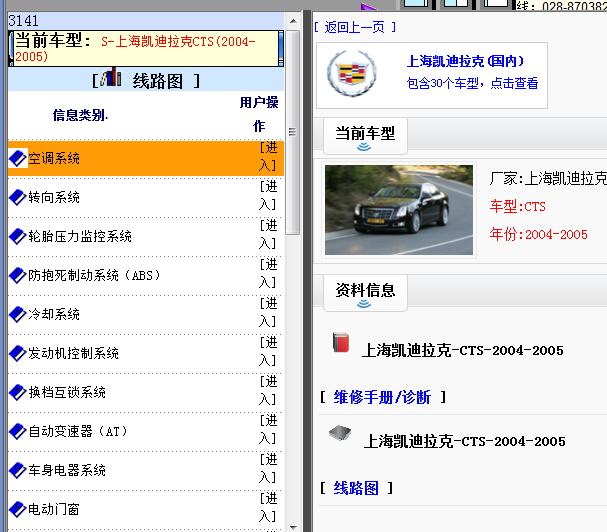Select the 发动机控制系统 row text

click(x=74, y=353)
